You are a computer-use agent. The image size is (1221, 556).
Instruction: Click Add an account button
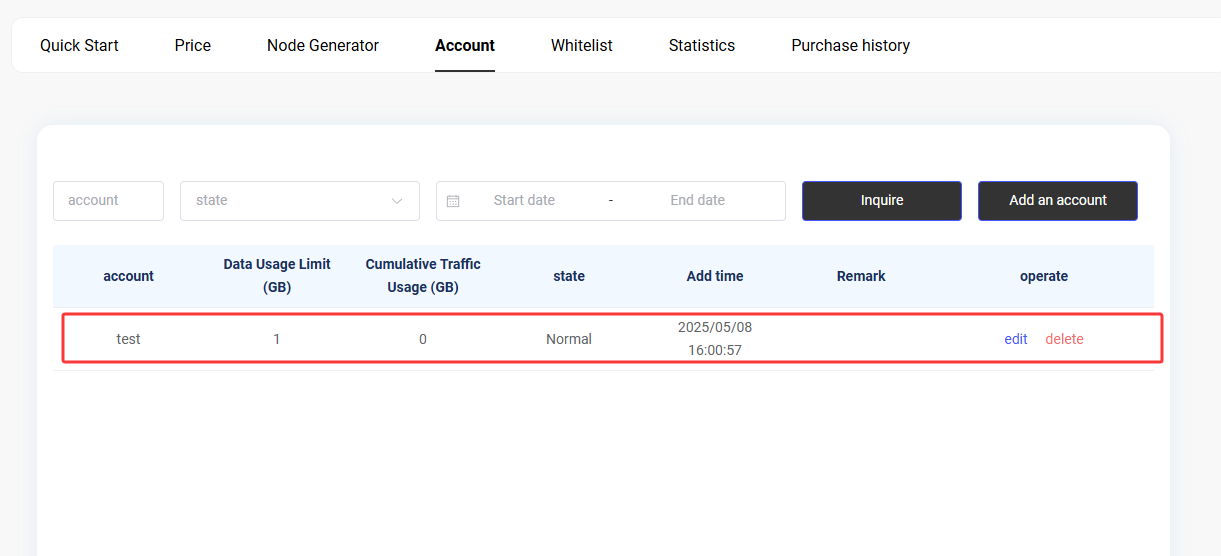click(1058, 201)
